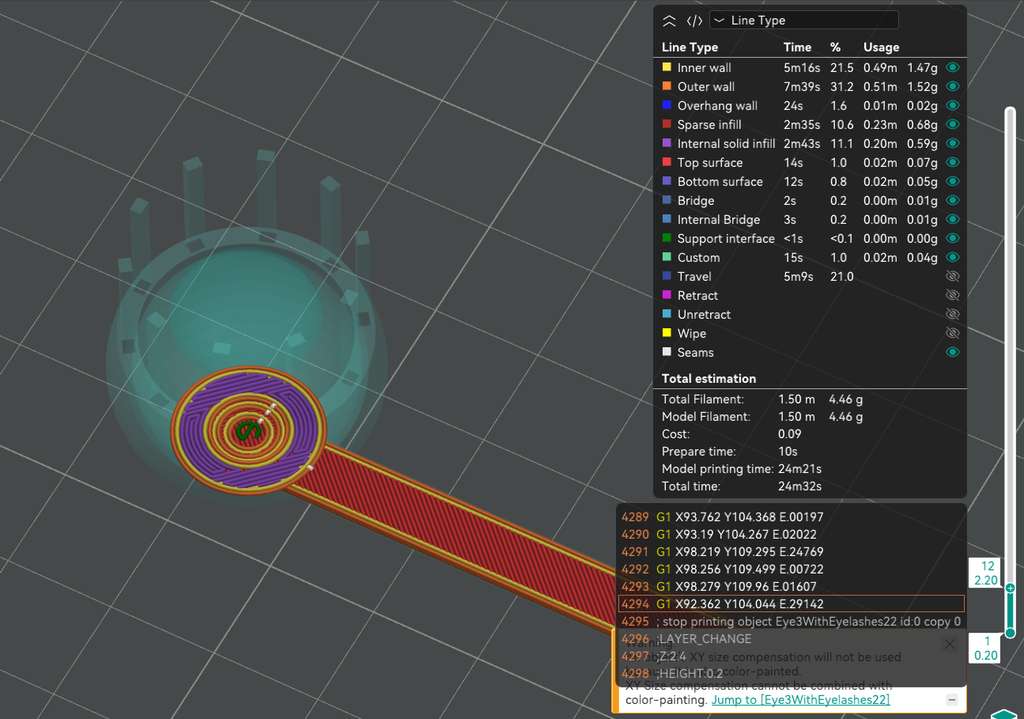Minimize the XY Size compensation warning
Image resolution: width=1024 pixels, height=719 pixels.
pyautogui.click(x=952, y=700)
